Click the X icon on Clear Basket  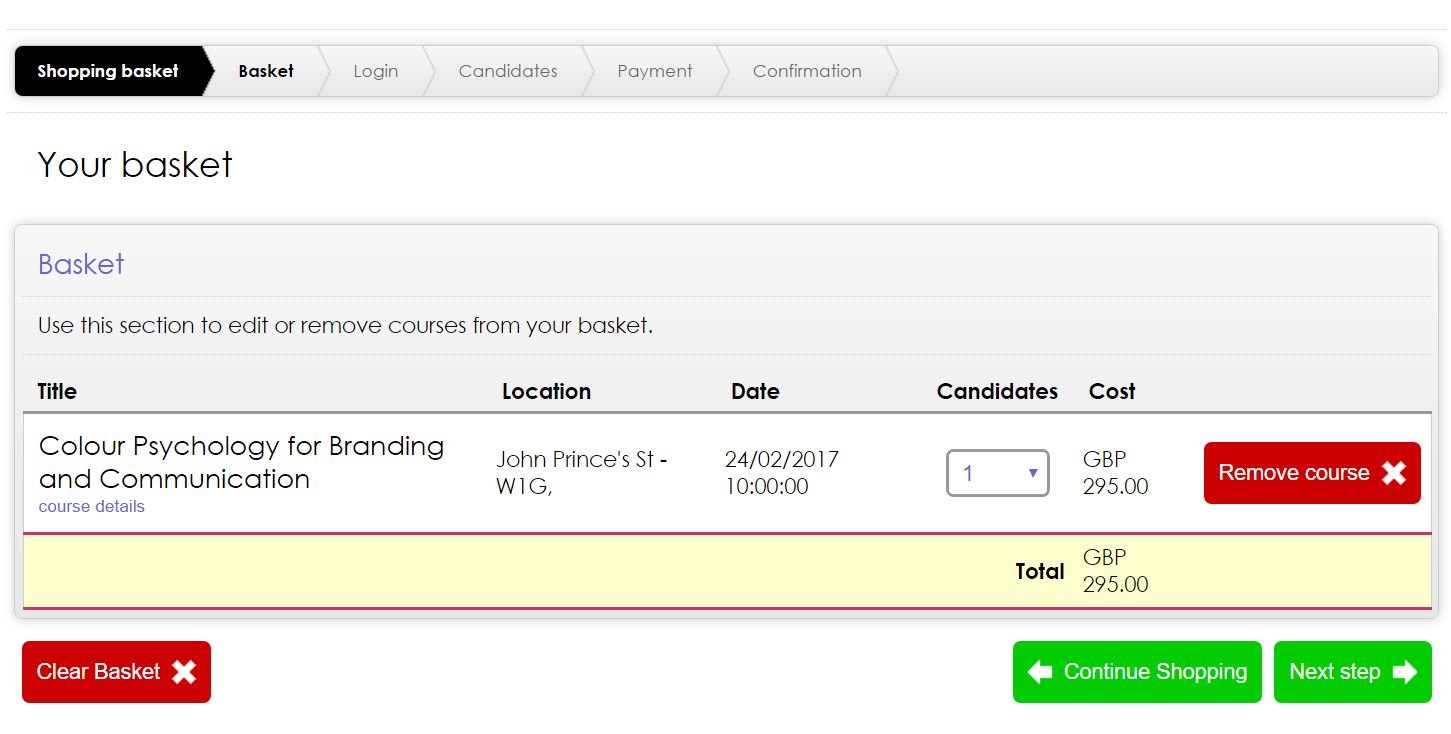point(184,672)
